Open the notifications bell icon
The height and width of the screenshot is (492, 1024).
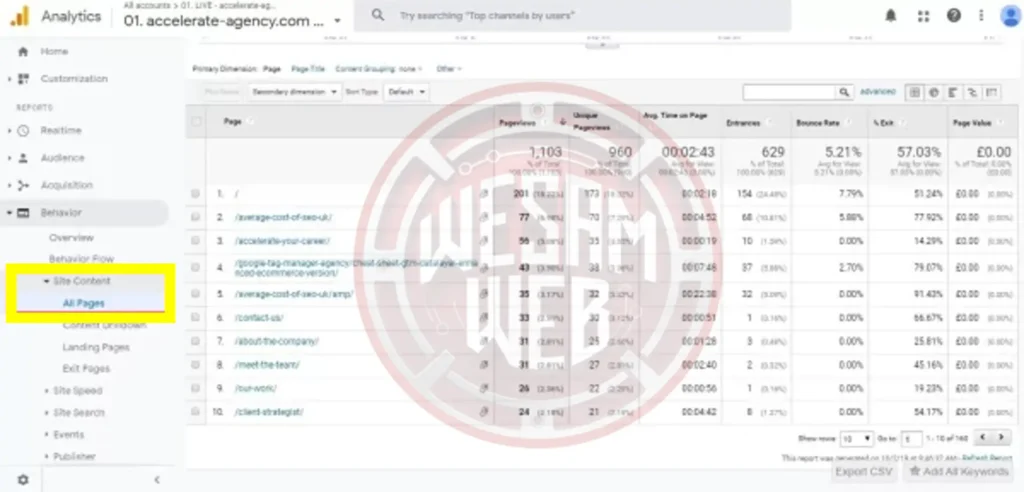point(890,16)
